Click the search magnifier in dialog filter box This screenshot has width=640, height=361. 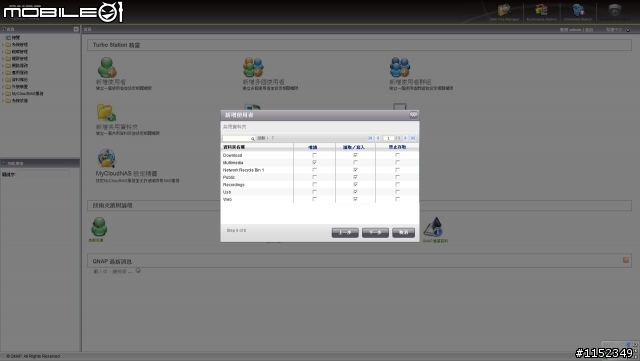click(x=253, y=138)
